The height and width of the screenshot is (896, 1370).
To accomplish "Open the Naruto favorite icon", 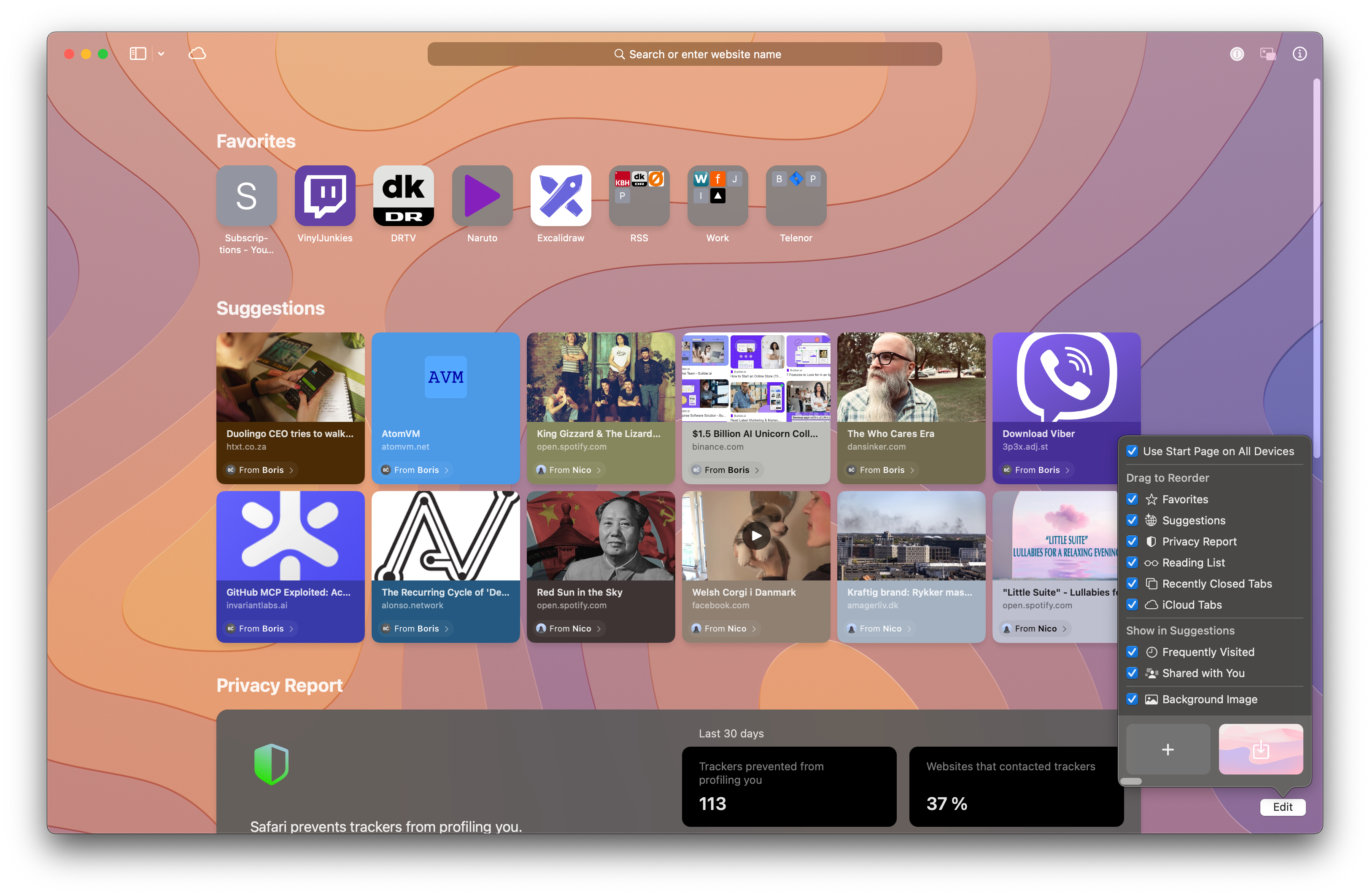I will click(x=482, y=195).
